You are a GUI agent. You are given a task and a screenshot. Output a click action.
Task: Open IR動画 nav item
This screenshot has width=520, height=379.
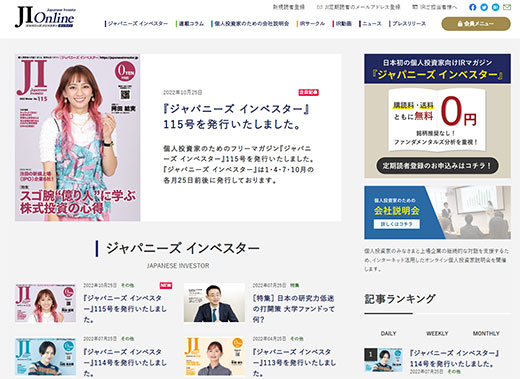tap(342, 24)
